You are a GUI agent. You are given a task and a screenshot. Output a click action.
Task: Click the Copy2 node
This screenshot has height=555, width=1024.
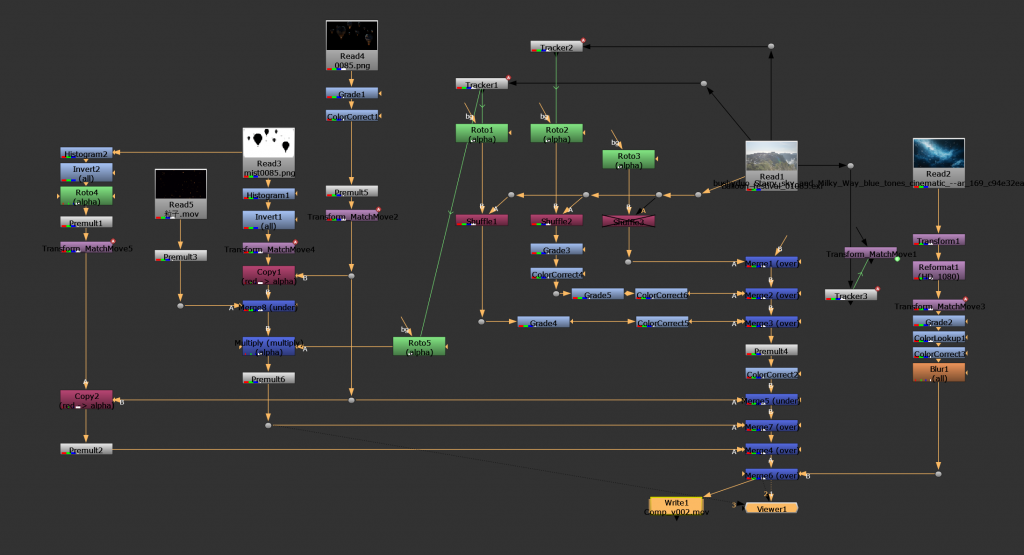pyautogui.click(x=86, y=399)
